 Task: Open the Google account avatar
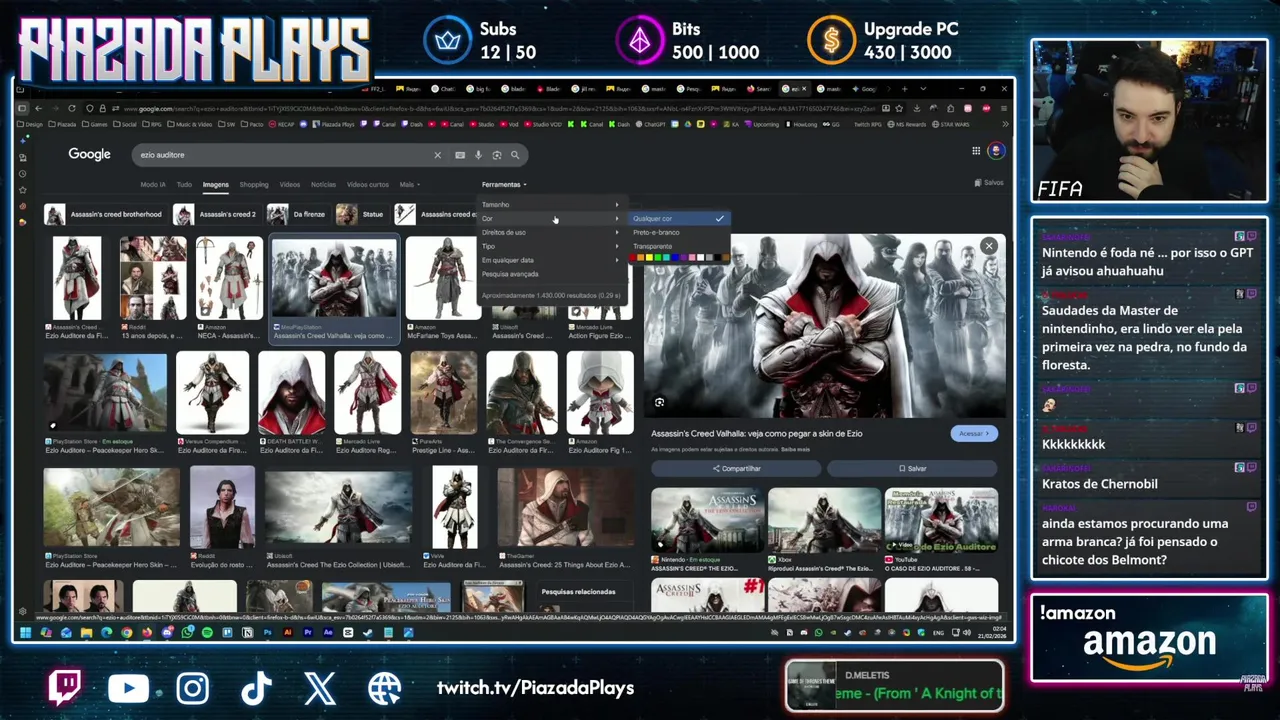996,151
